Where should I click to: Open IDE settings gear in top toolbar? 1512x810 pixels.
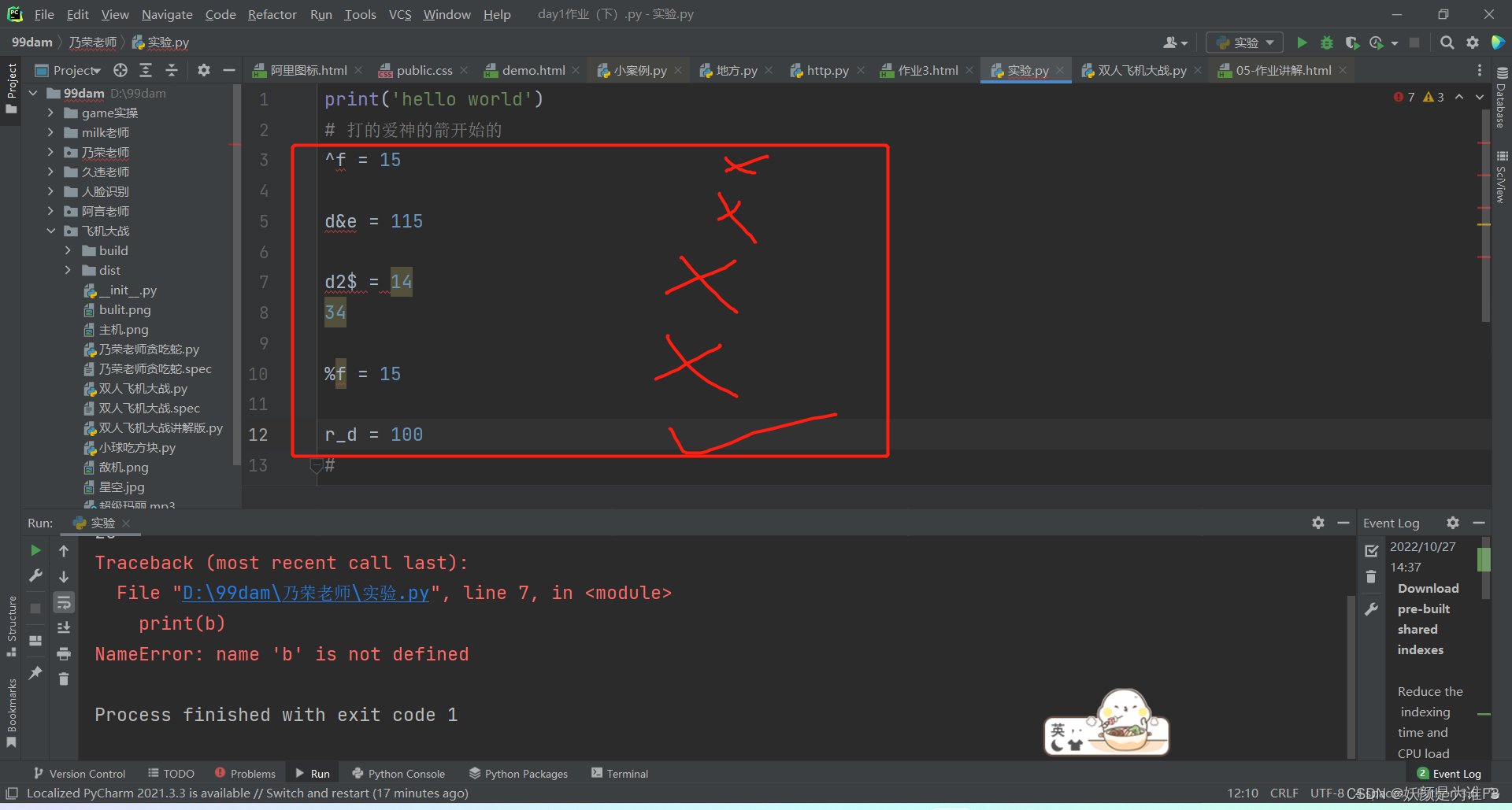(x=1473, y=43)
